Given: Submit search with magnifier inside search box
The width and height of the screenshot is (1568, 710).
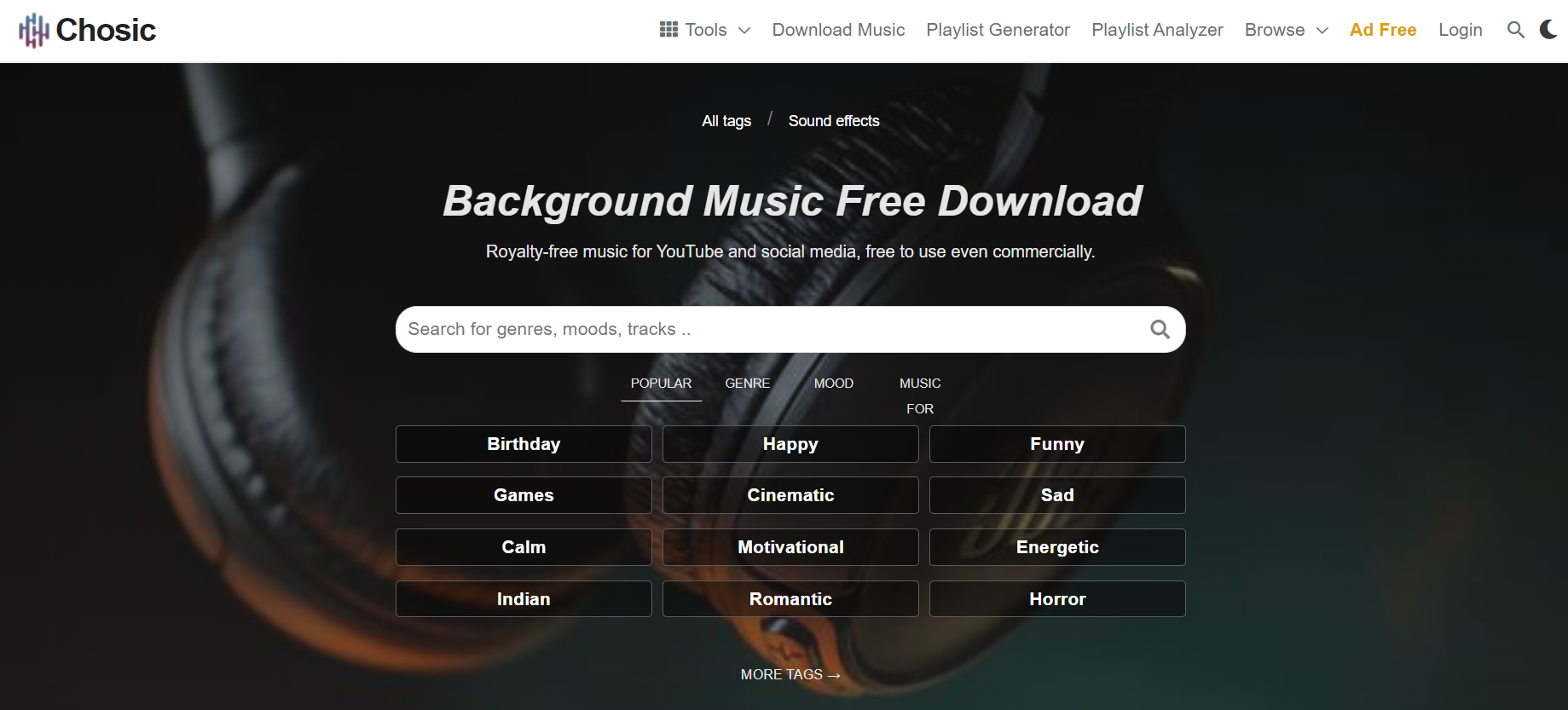Looking at the screenshot, I should 1160,329.
